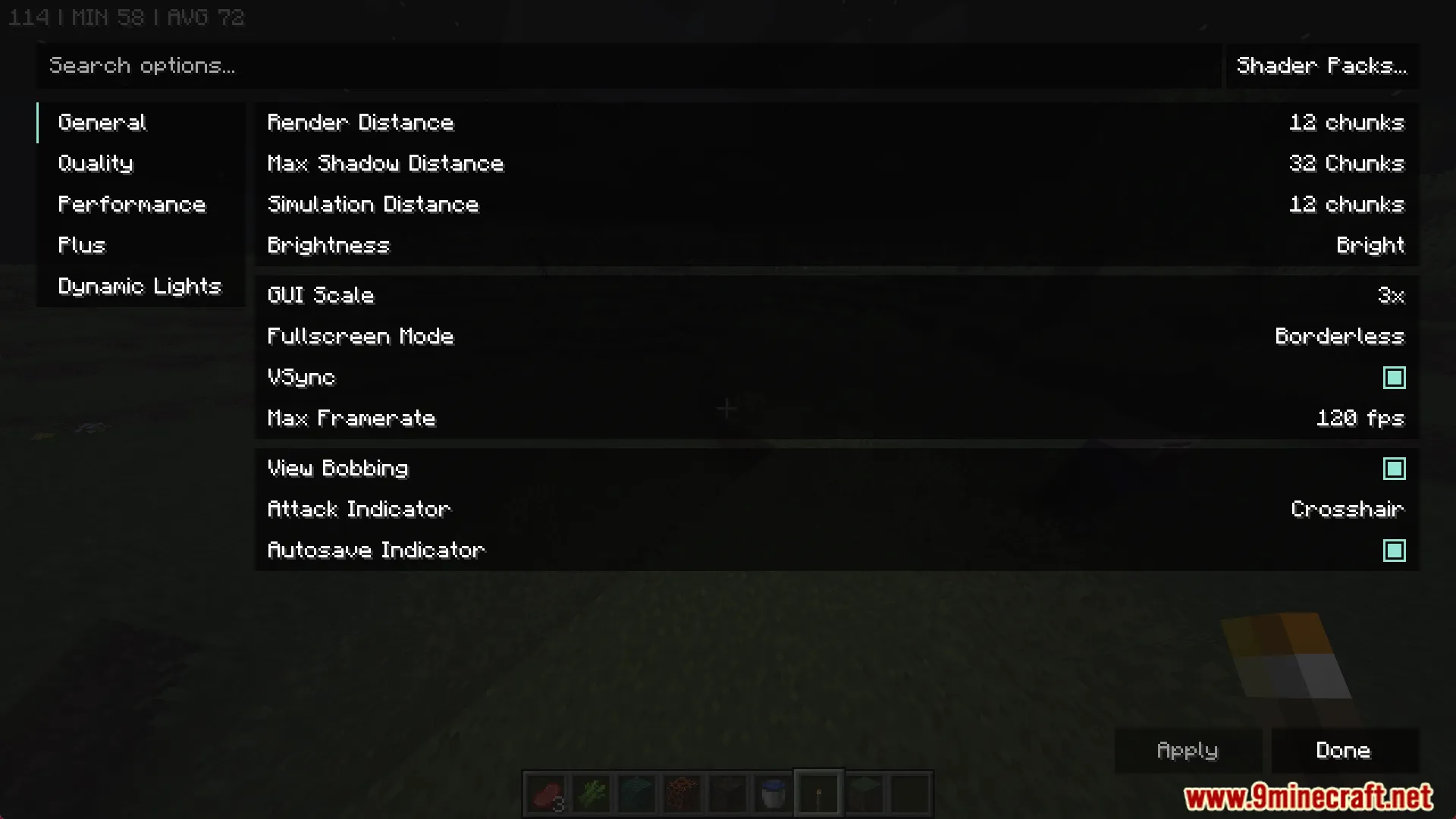
Task: Click the Plus settings category
Action: pos(82,245)
